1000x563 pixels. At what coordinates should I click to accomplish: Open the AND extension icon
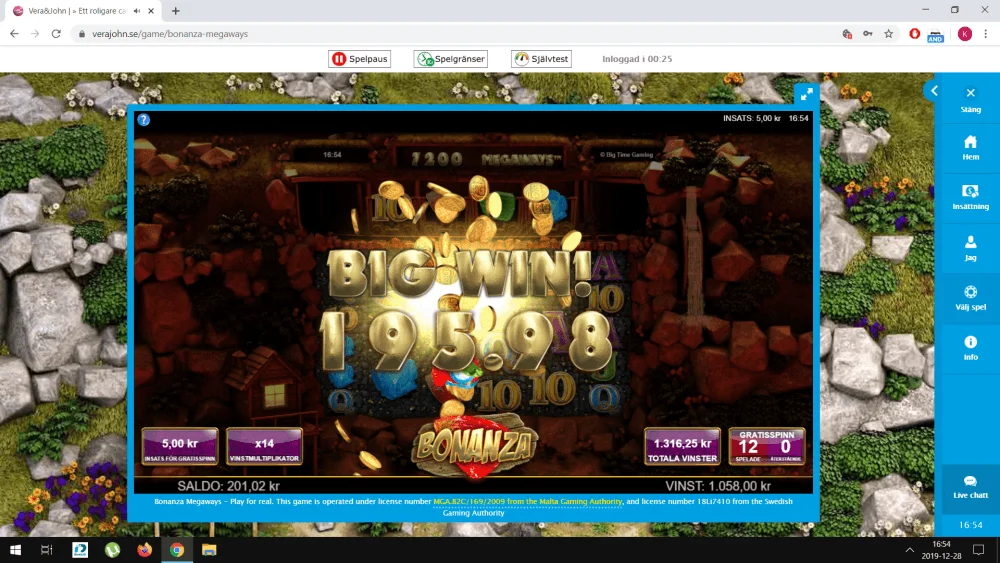click(x=936, y=35)
